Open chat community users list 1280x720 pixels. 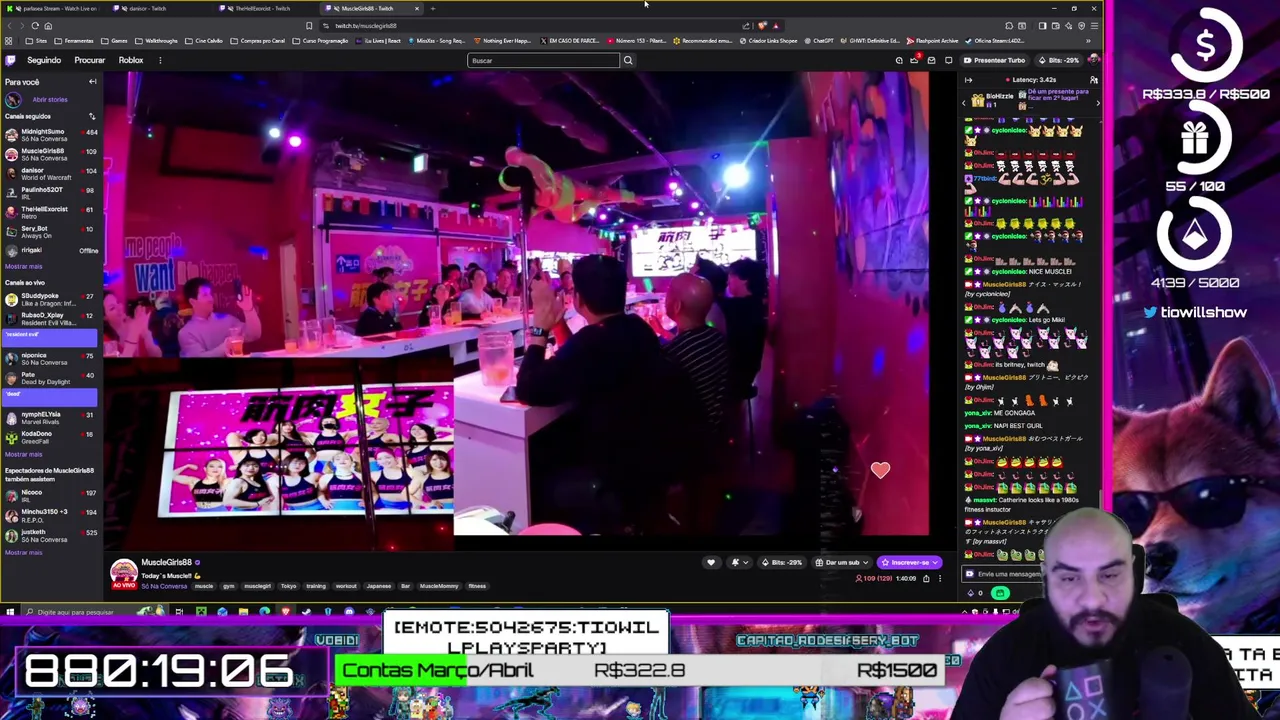coord(1094,80)
